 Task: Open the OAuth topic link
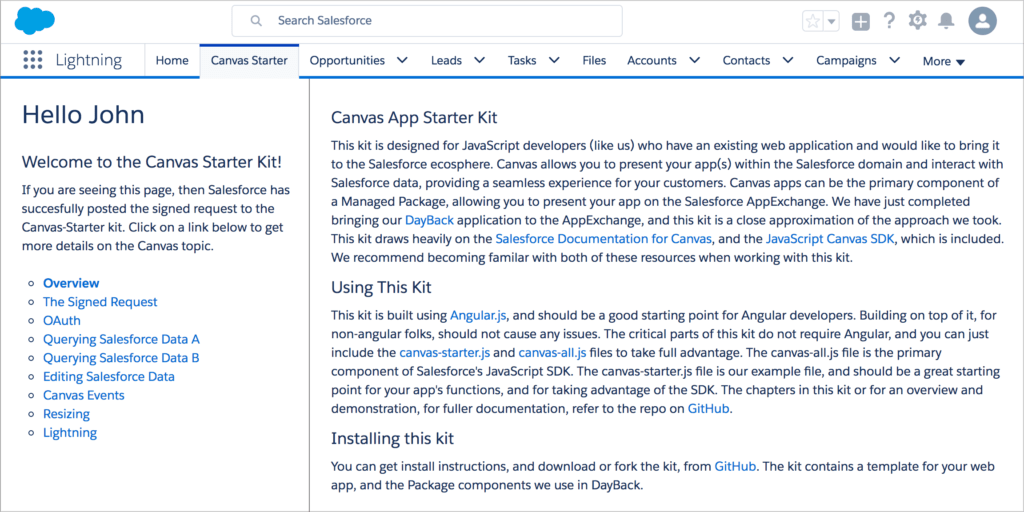[62, 321]
